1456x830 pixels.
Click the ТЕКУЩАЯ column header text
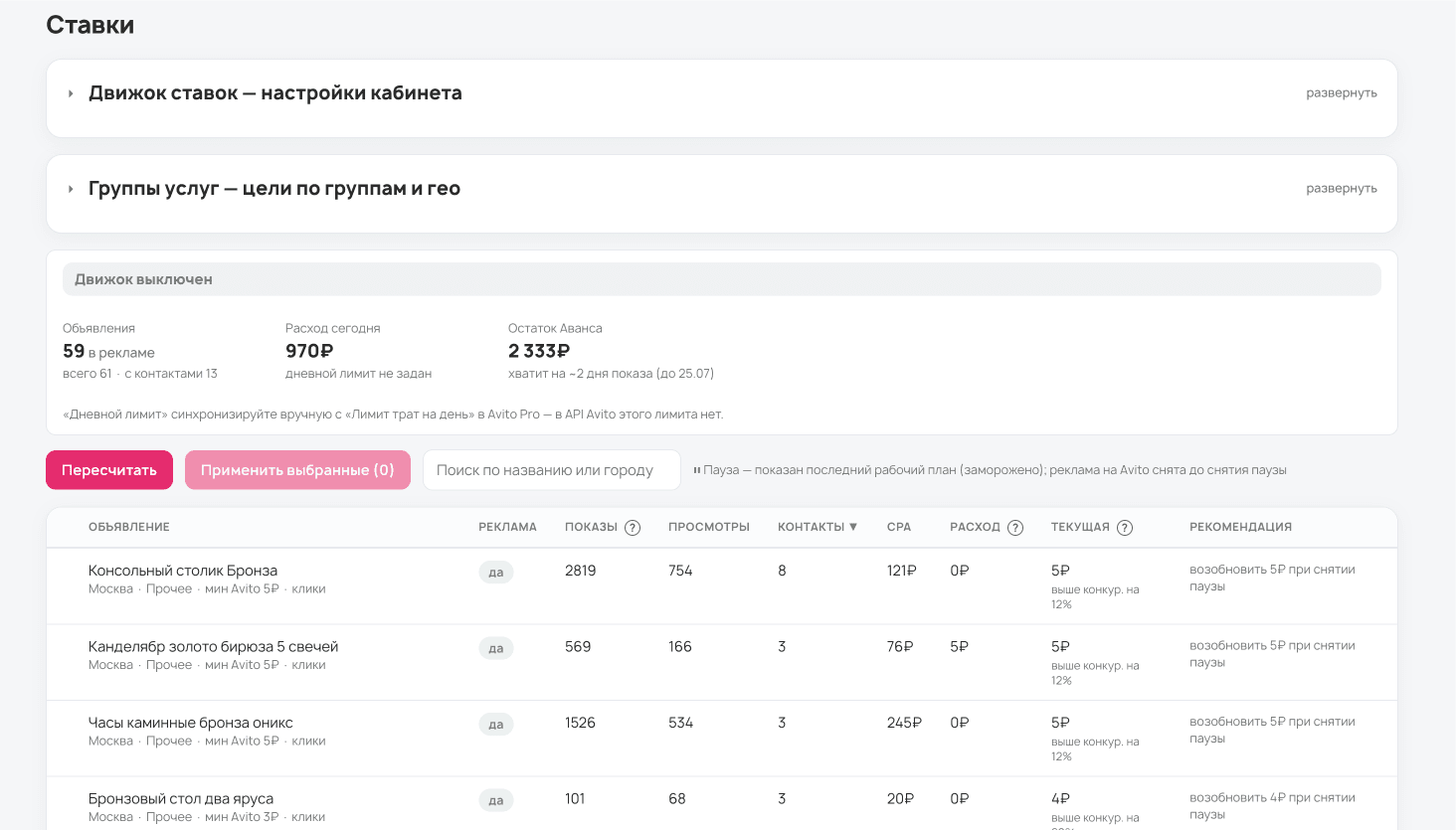click(1080, 527)
